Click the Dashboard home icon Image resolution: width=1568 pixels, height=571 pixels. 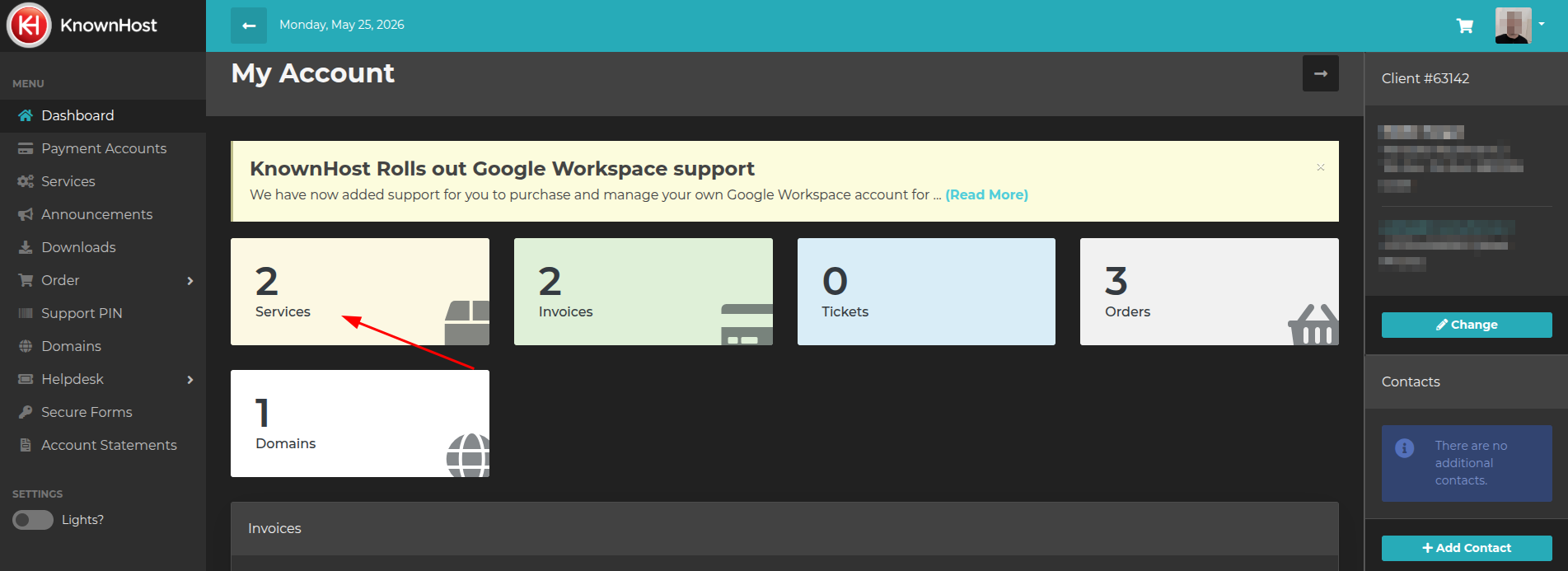tap(26, 115)
